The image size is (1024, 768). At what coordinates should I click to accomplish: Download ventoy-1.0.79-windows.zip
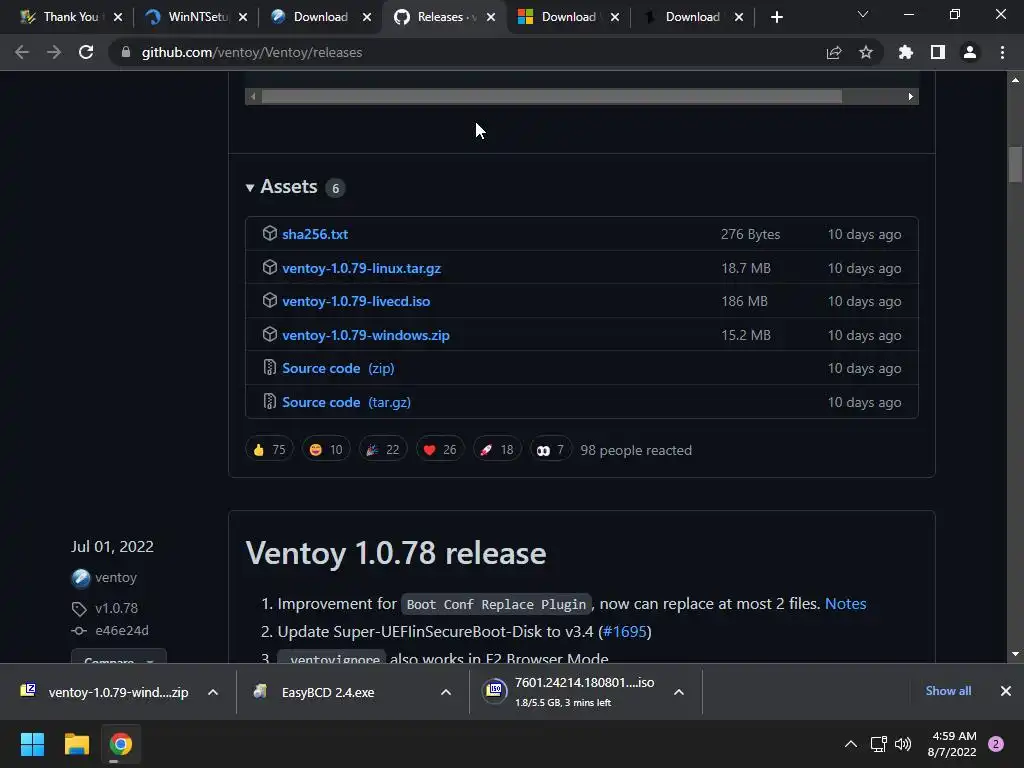click(366, 335)
